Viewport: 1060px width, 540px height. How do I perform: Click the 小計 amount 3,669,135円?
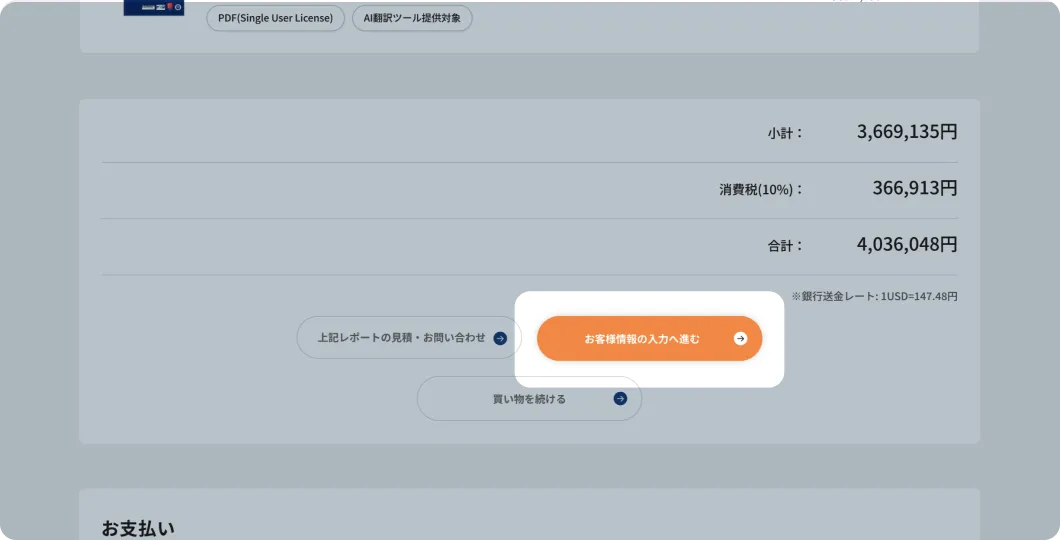[907, 131]
